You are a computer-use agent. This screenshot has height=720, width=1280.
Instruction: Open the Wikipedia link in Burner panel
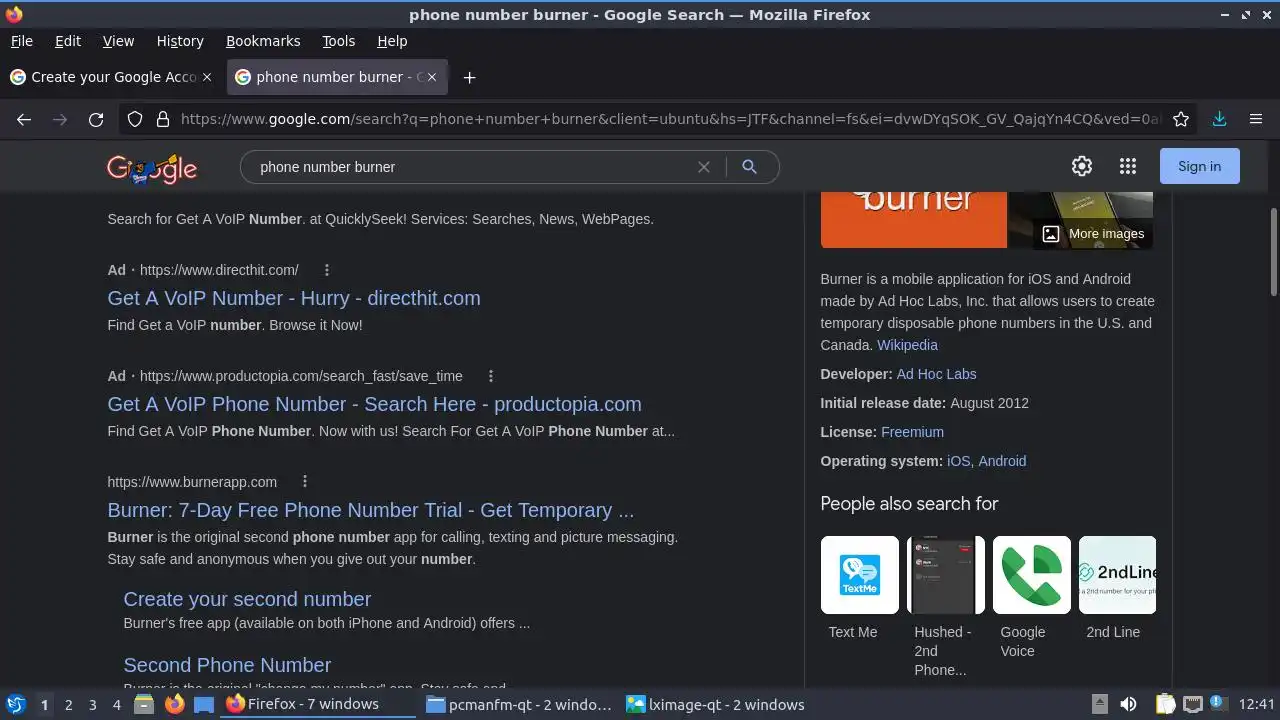click(x=907, y=345)
